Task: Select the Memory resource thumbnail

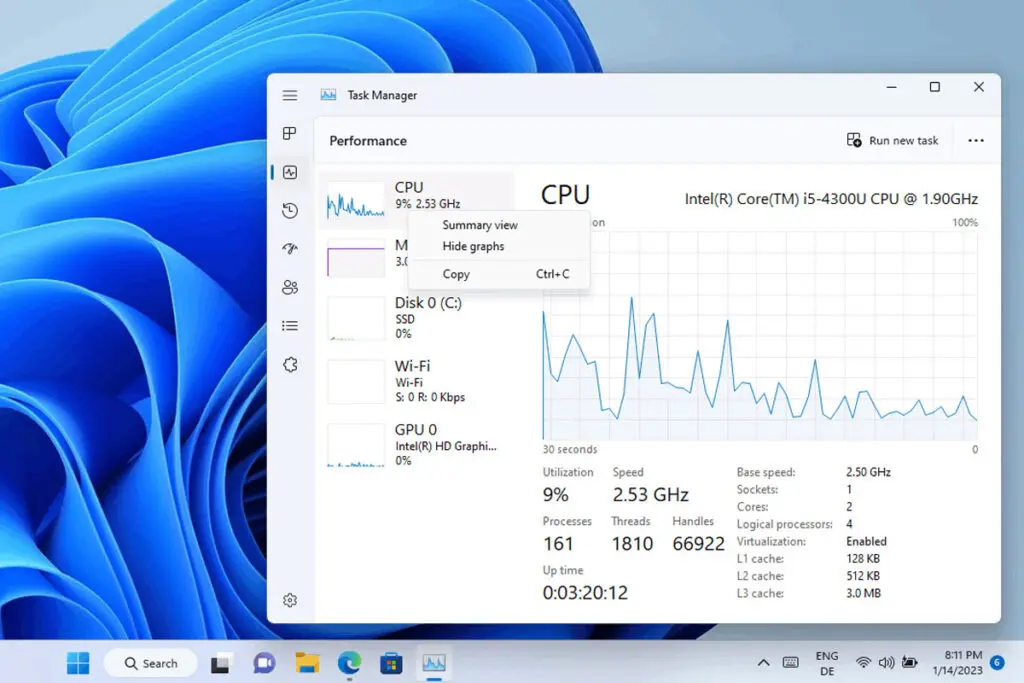Action: point(356,258)
